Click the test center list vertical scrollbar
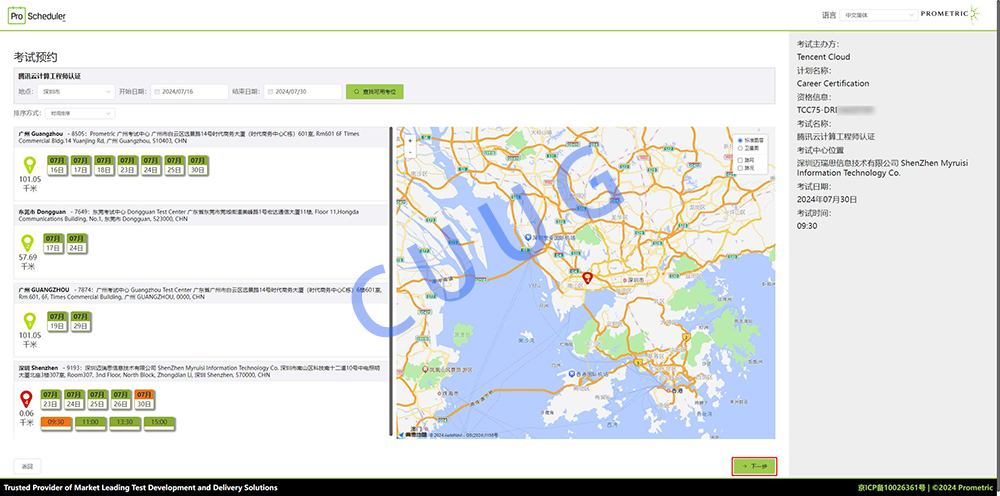The image size is (1000, 496). [390, 281]
